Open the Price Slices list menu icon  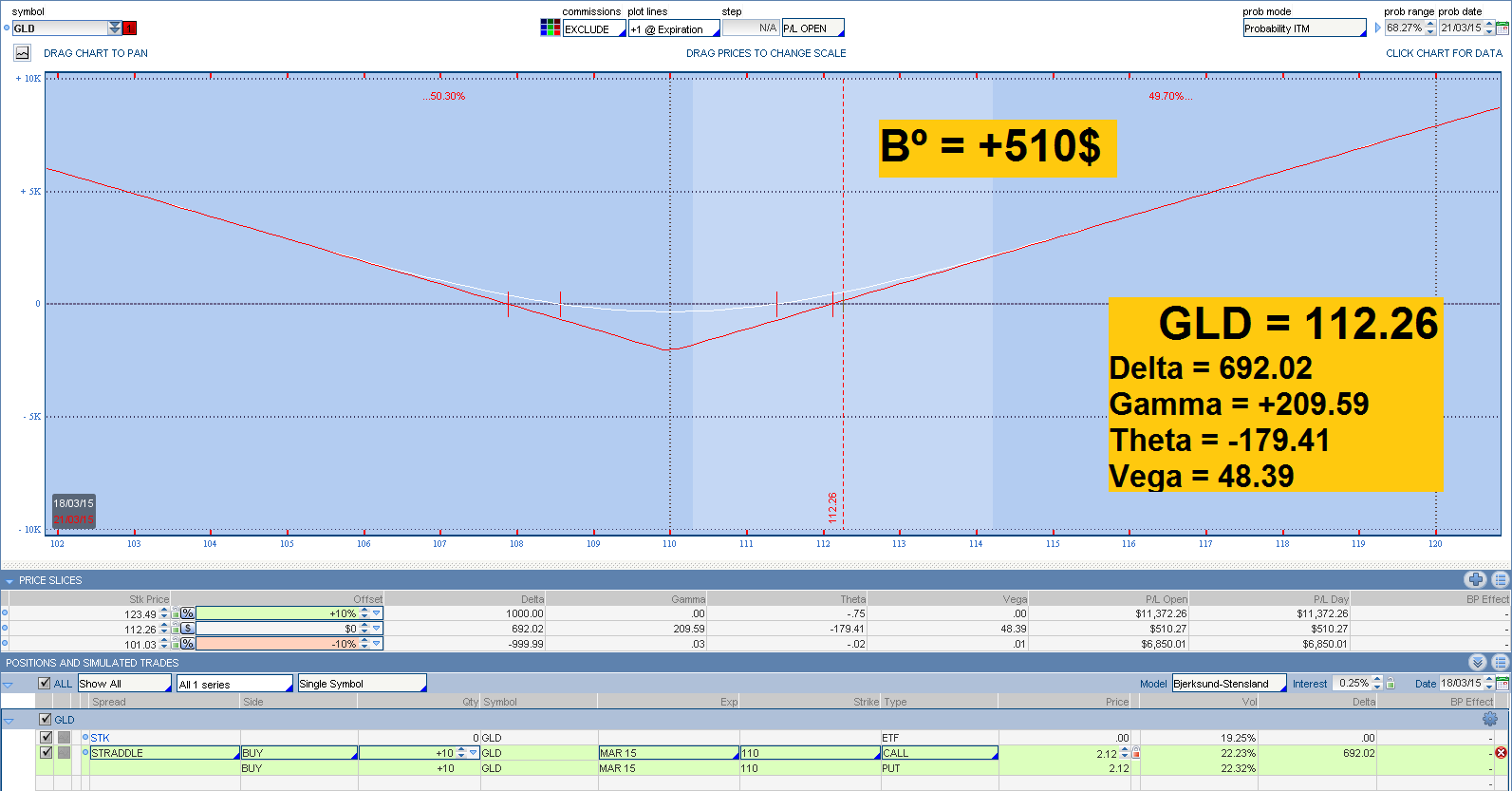click(1500, 580)
